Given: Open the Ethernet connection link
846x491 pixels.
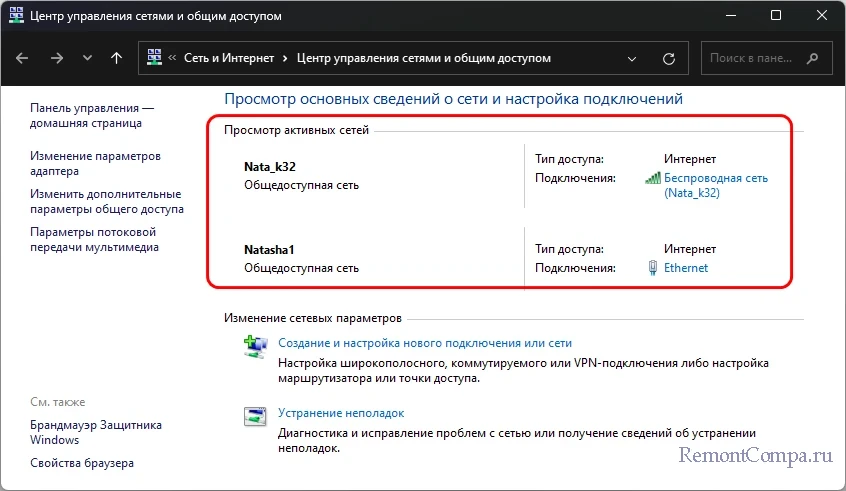Looking at the screenshot, I should pos(686,268).
